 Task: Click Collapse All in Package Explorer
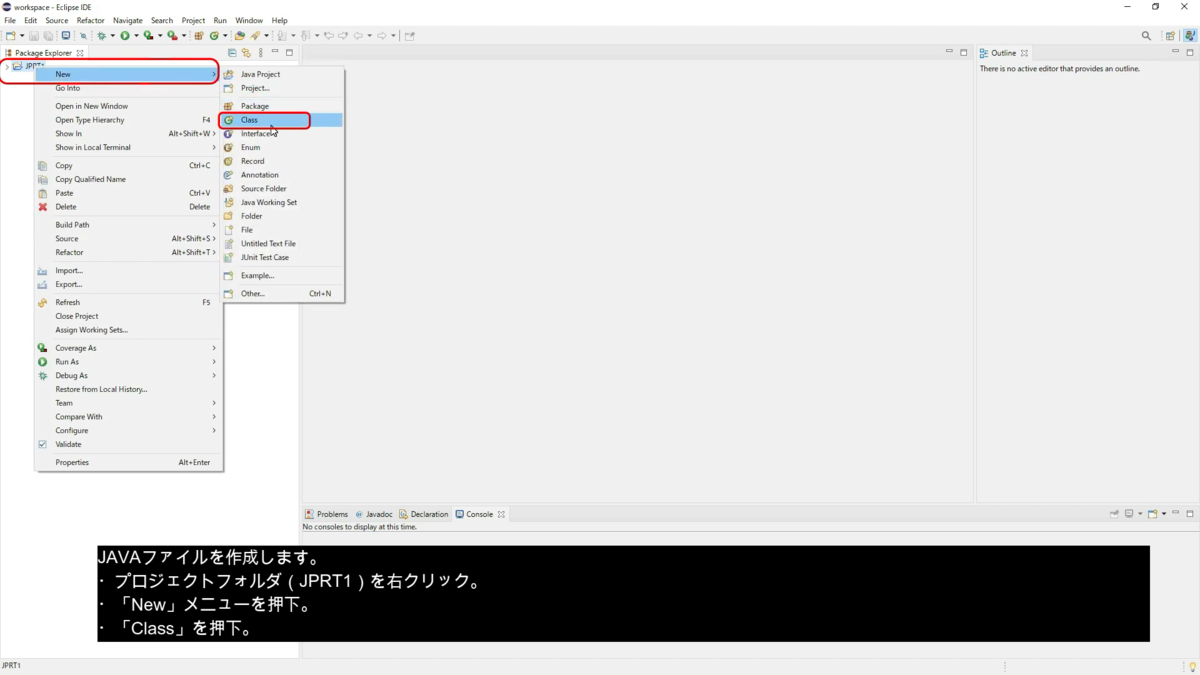(232, 53)
